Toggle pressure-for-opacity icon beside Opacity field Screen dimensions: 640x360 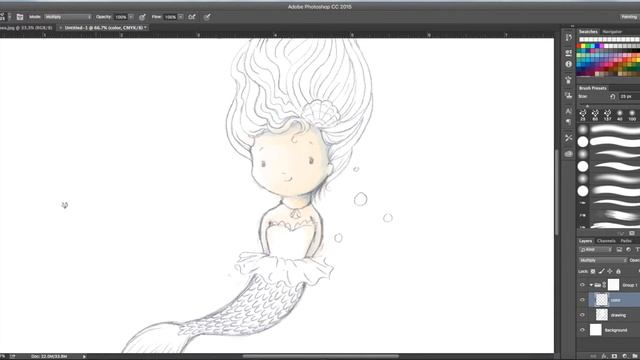coord(142,17)
